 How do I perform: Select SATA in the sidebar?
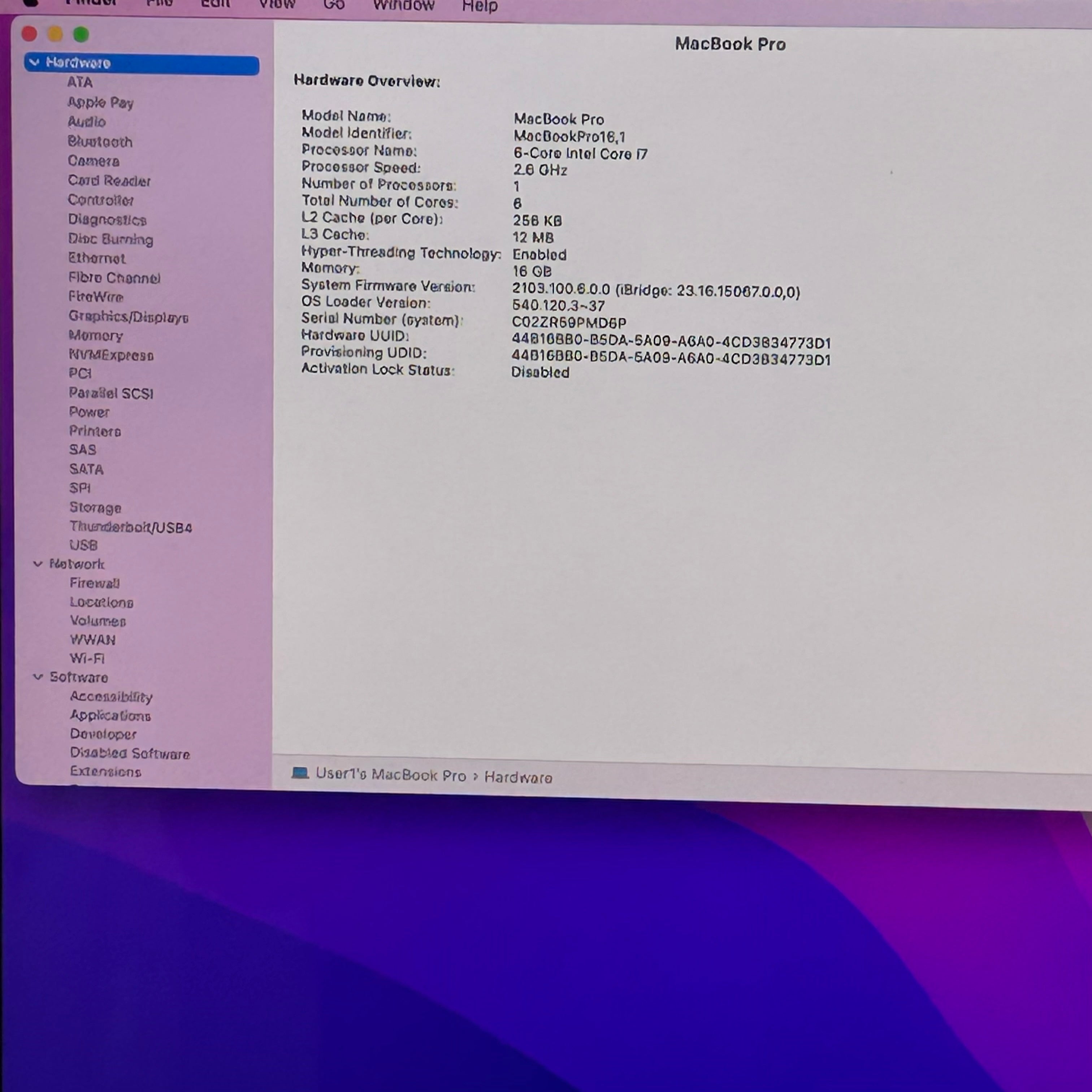point(86,469)
